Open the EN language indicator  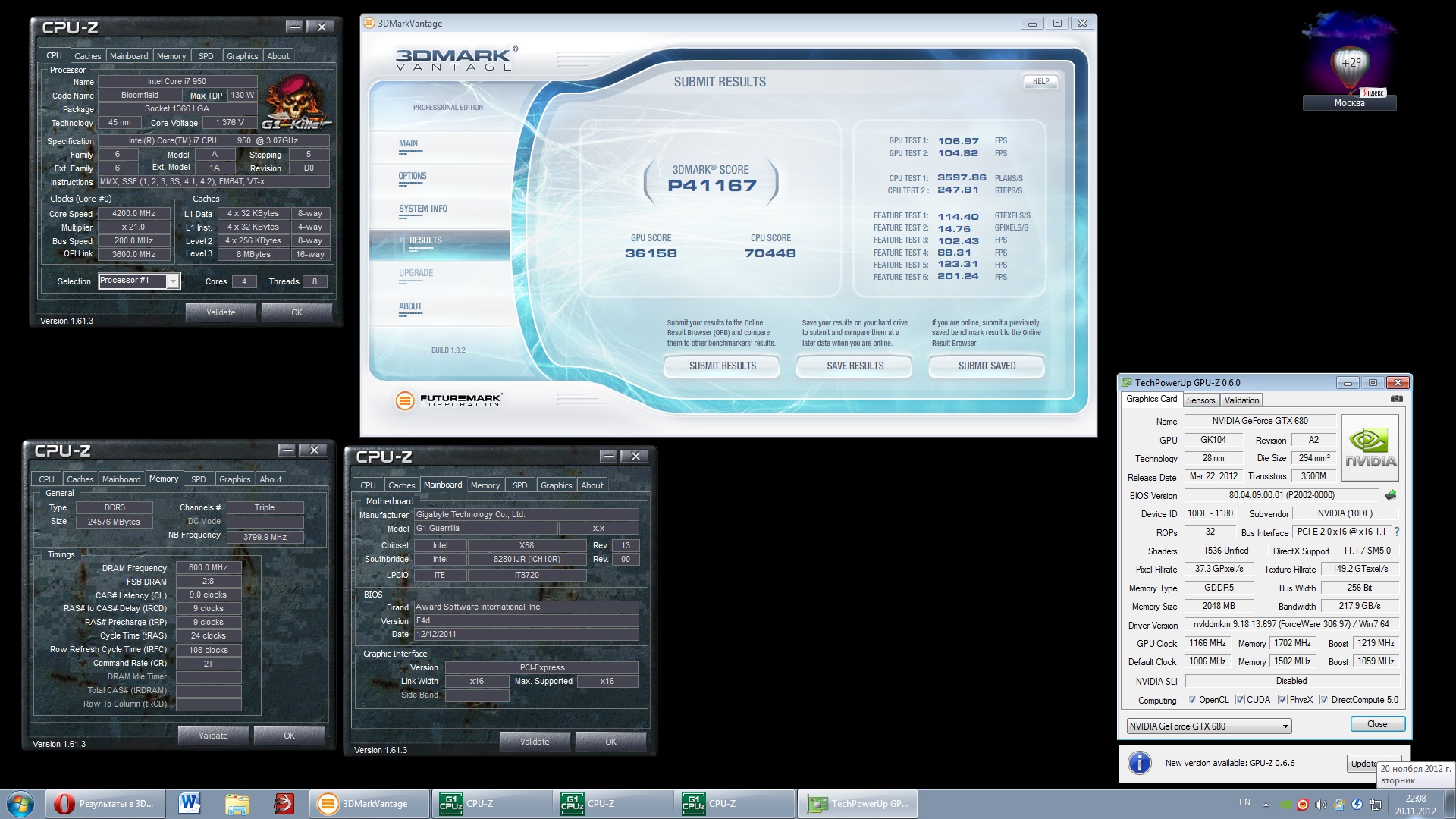coord(1244,802)
